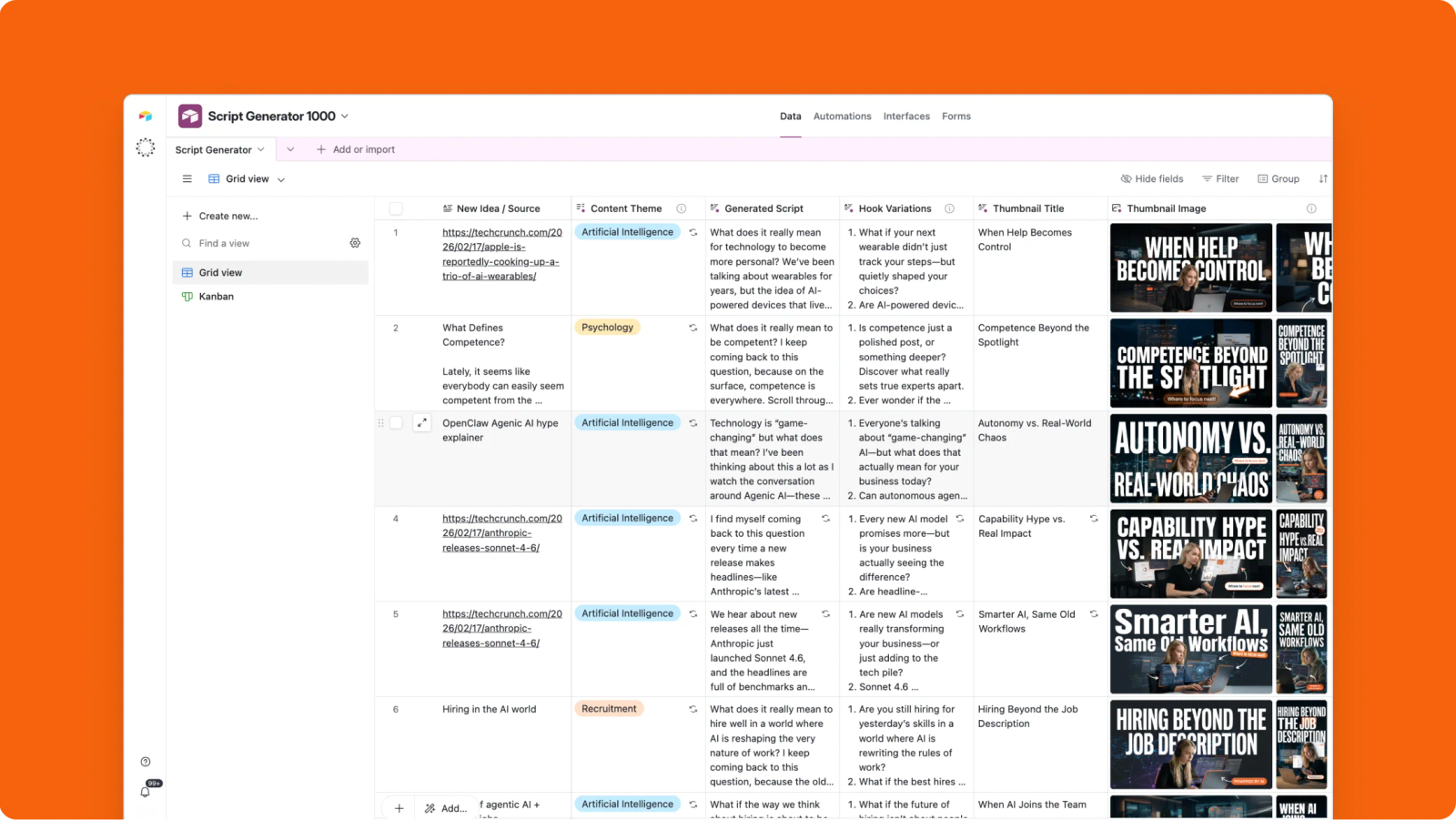1456x820 pixels.
Task: Open techcrunch anthropic sonnet link row 4
Action: (x=502, y=533)
